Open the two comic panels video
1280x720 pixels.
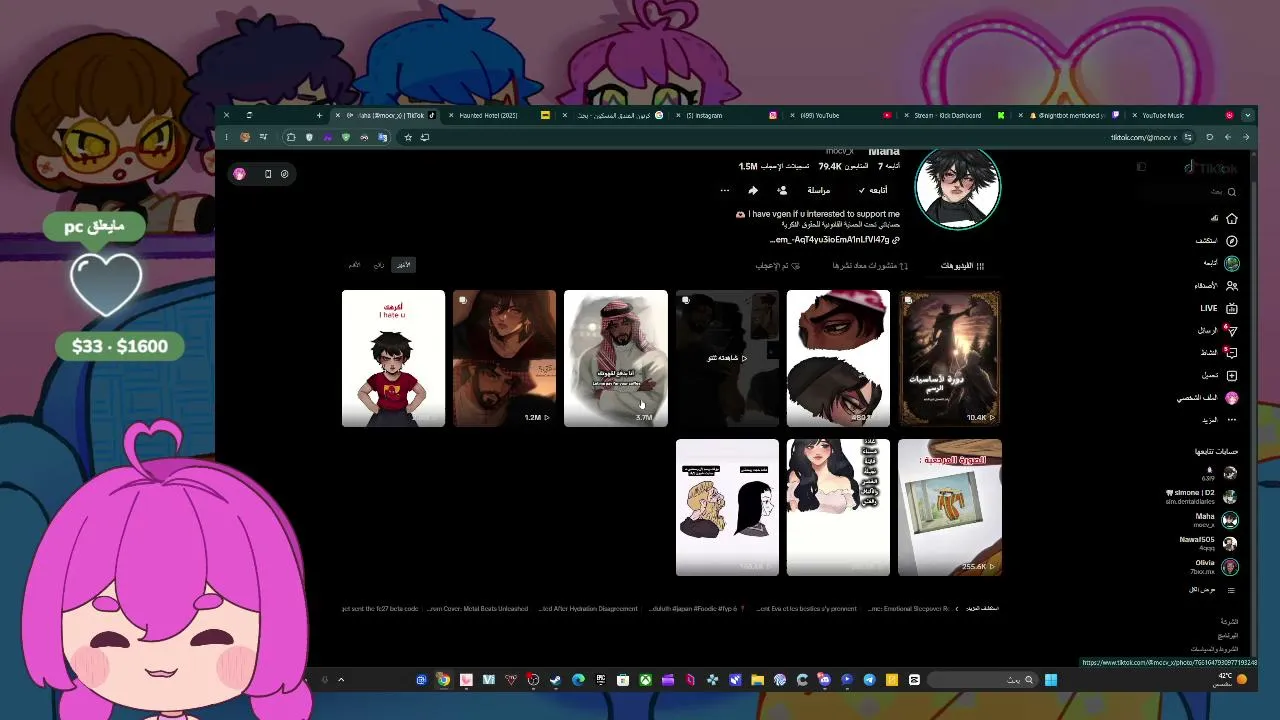click(x=727, y=507)
